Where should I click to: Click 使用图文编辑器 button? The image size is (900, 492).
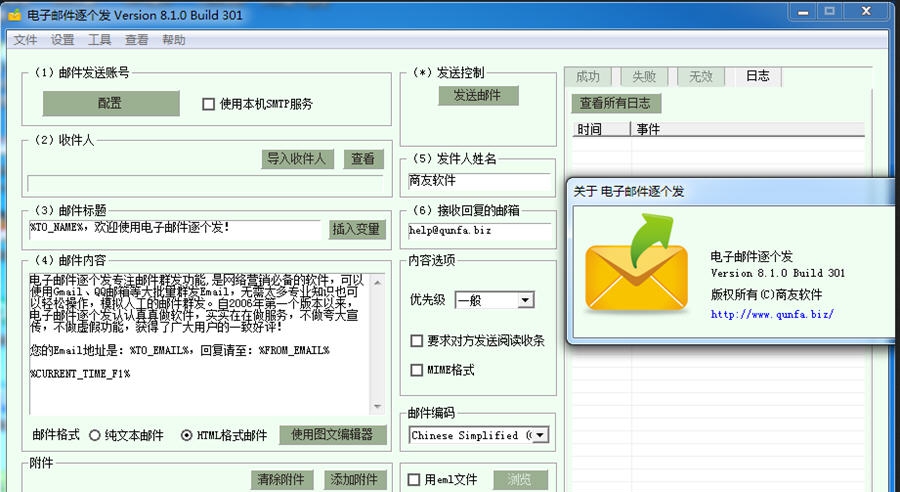[x=333, y=435]
